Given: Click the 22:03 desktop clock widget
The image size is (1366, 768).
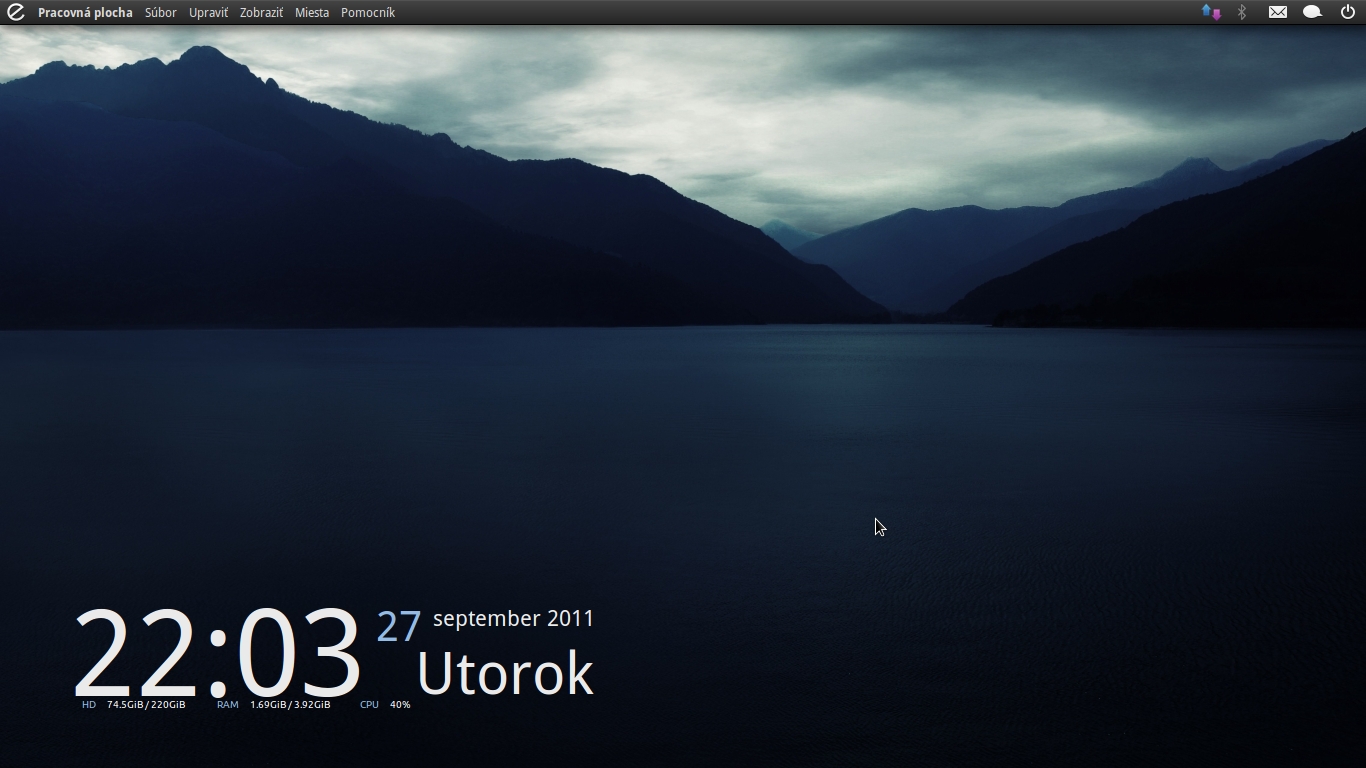Looking at the screenshot, I should (x=217, y=654).
